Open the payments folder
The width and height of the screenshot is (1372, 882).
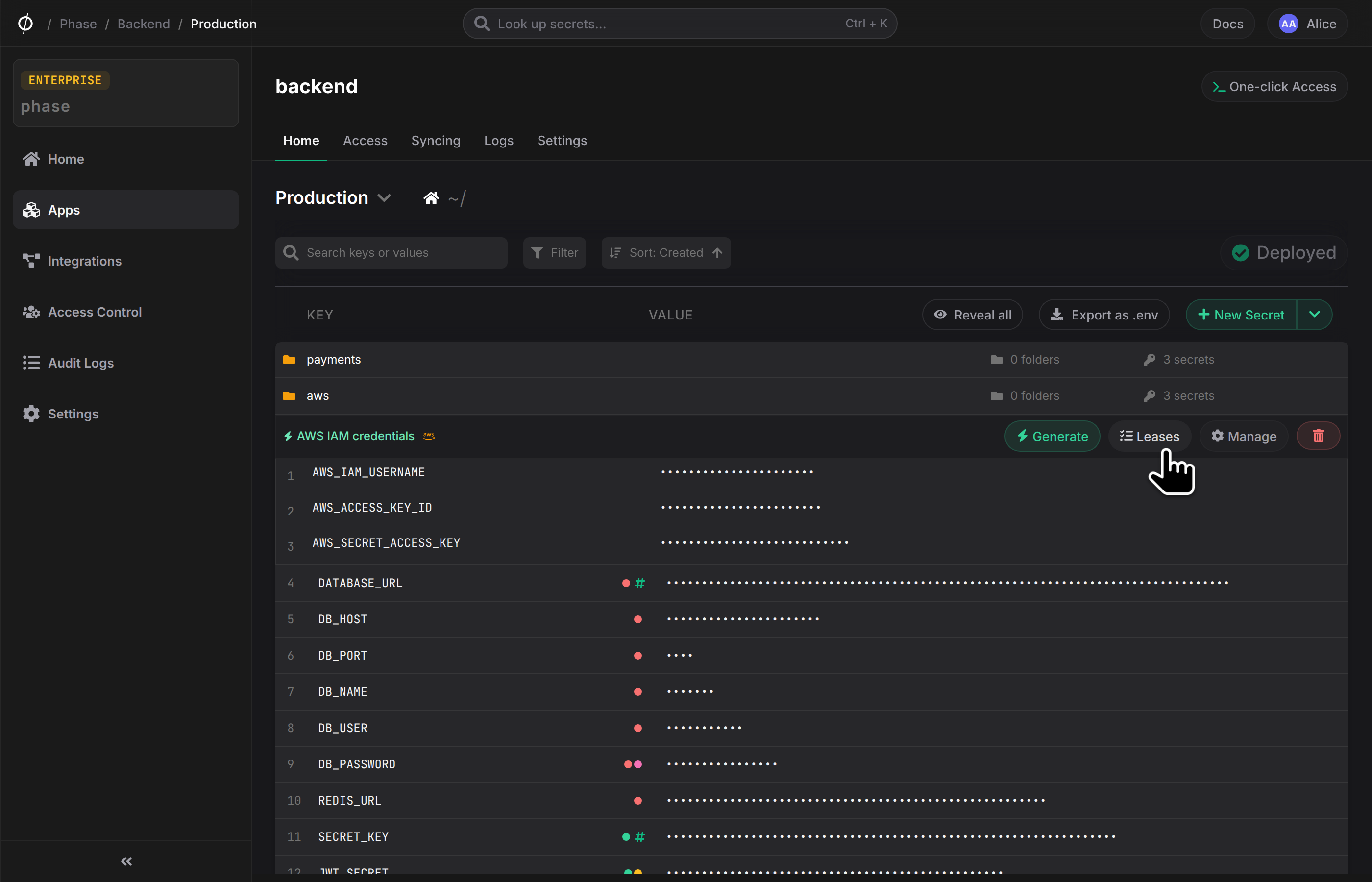(x=811, y=360)
